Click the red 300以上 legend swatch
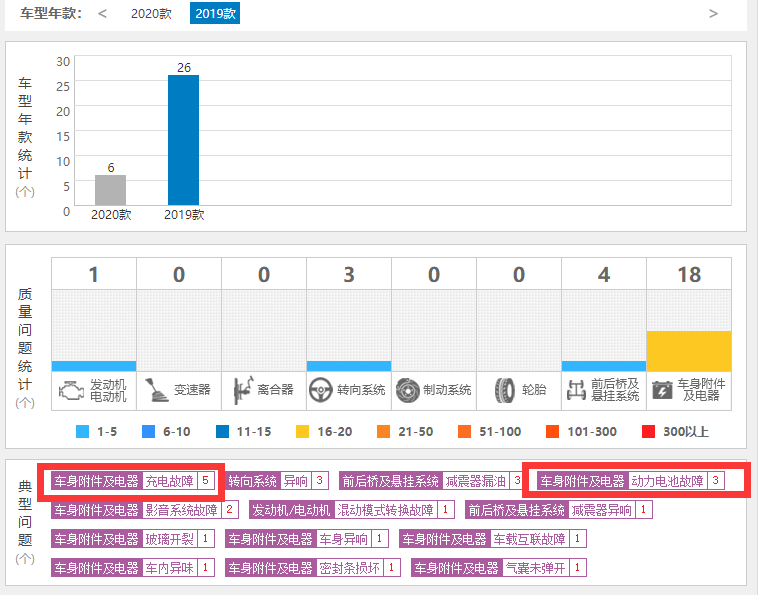The width and height of the screenshot is (768, 595). pos(648,432)
